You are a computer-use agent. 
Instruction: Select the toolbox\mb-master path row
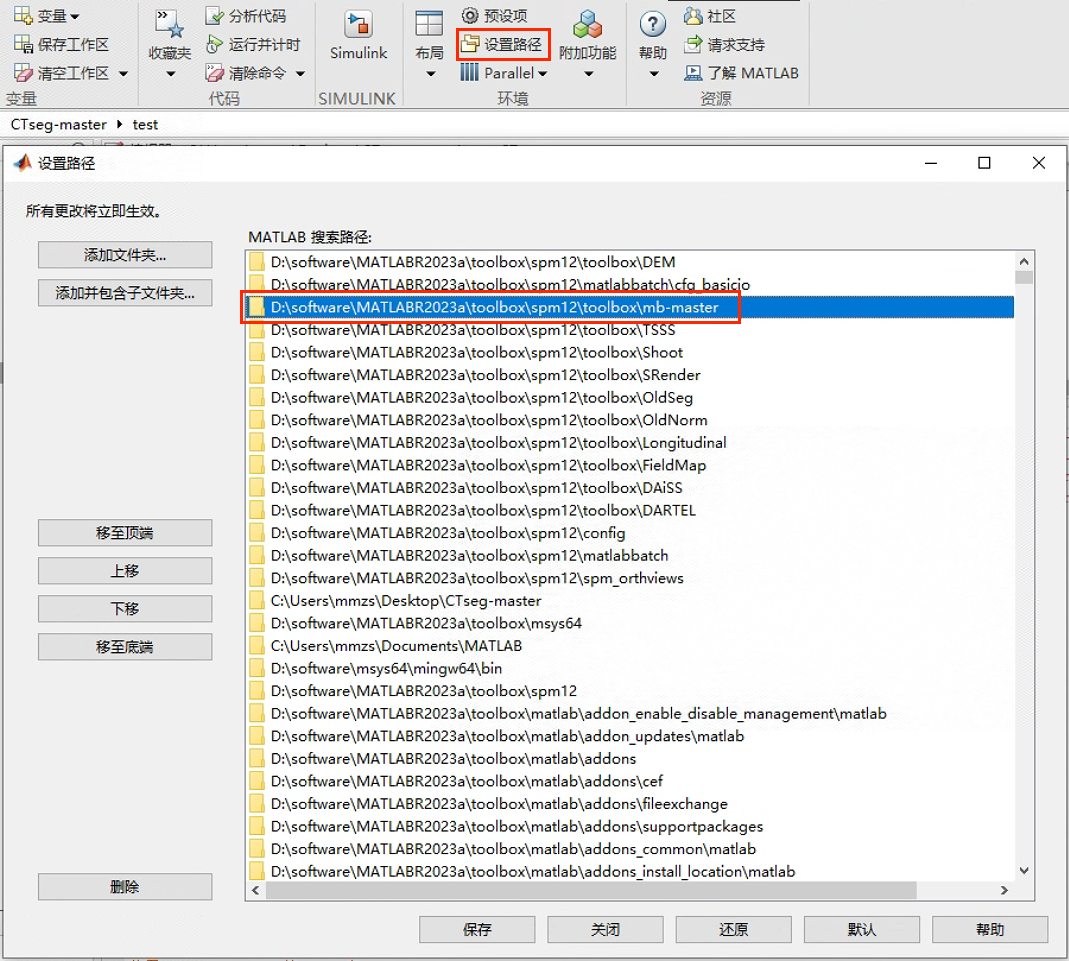(630, 307)
